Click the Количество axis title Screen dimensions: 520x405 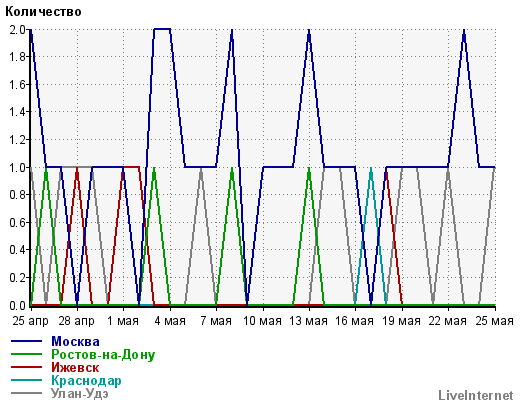(43, 12)
